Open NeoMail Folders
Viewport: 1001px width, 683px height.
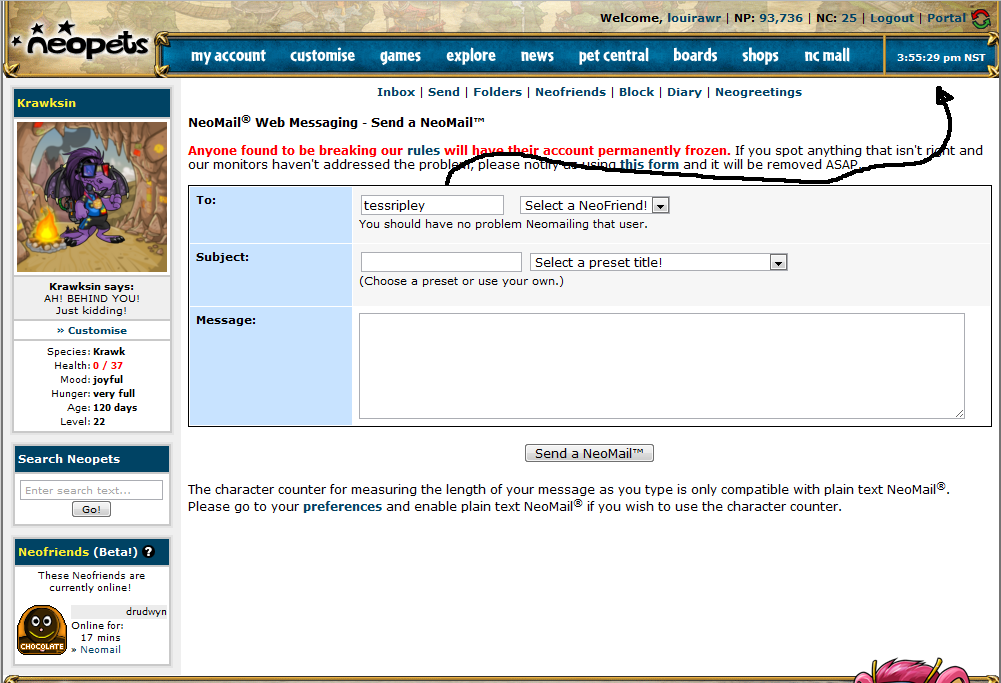pos(497,92)
